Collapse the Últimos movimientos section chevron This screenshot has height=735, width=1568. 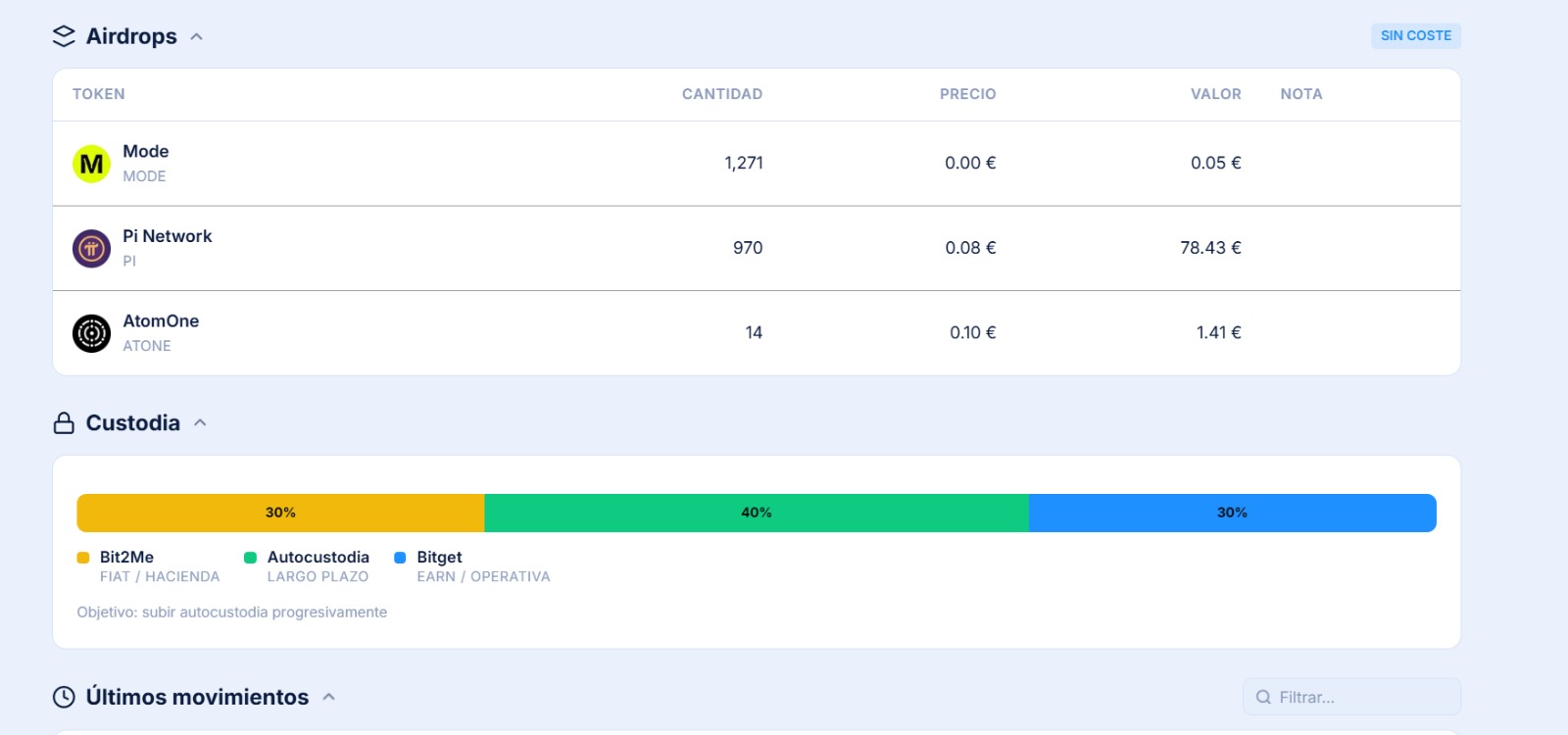coord(329,697)
